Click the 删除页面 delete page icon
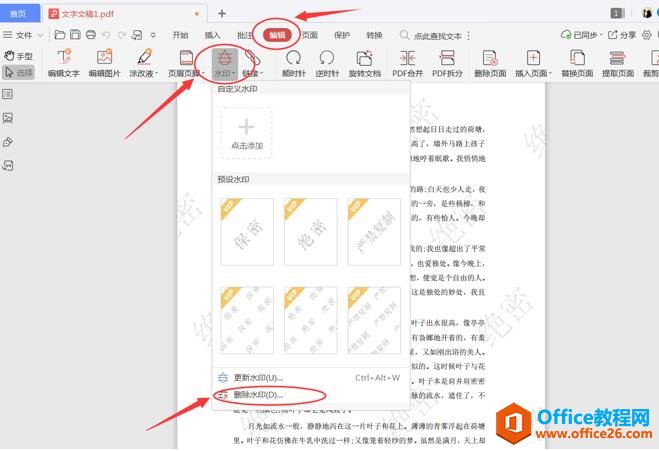 pyautogui.click(x=489, y=63)
